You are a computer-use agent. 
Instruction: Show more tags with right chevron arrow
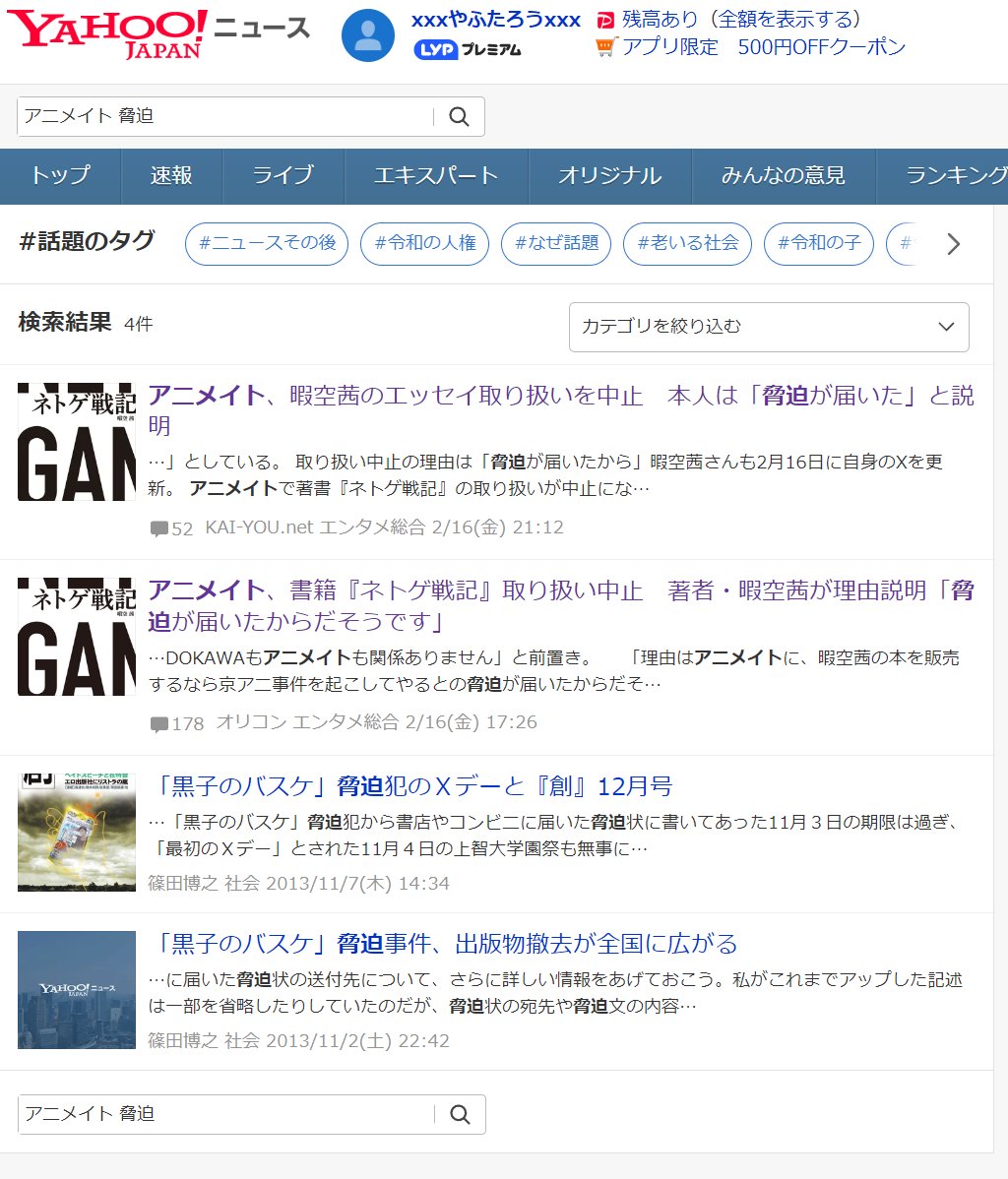tap(954, 244)
